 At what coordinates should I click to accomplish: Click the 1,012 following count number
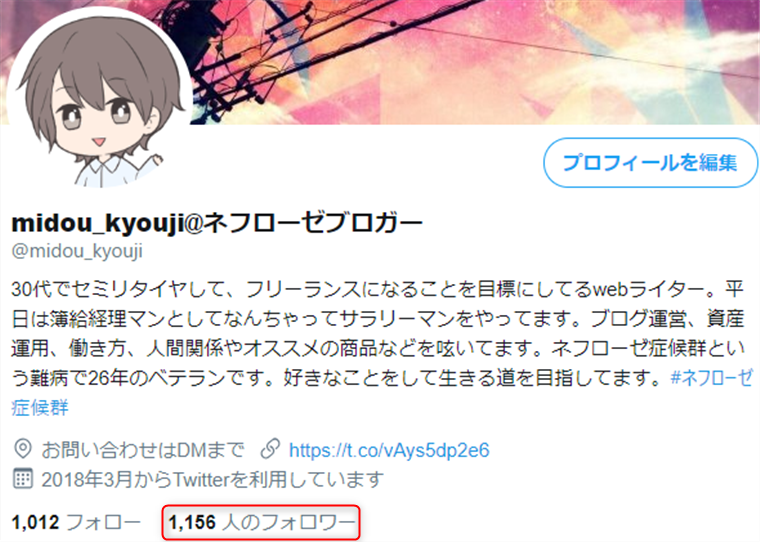point(35,523)
